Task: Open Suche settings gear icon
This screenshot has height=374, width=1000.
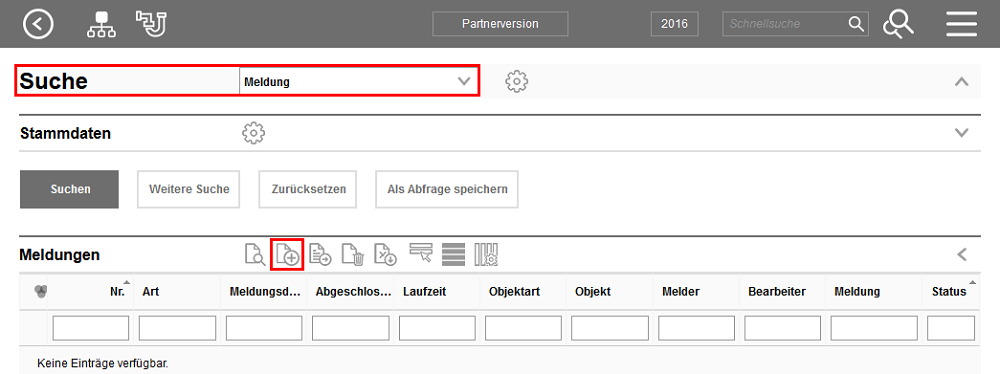Action: pos(517,81)
